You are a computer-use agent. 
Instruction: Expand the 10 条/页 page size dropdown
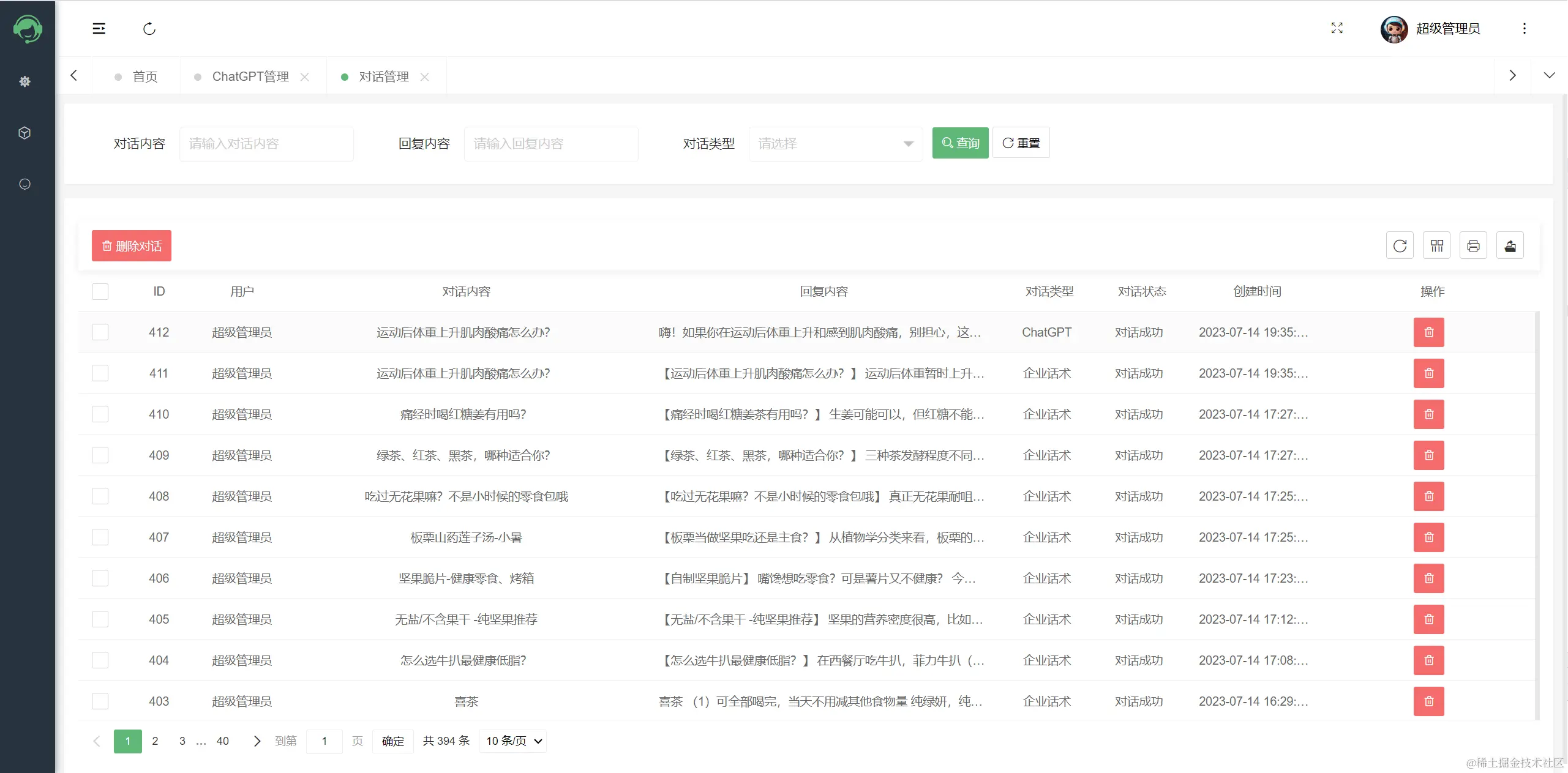tap(513, 741)
